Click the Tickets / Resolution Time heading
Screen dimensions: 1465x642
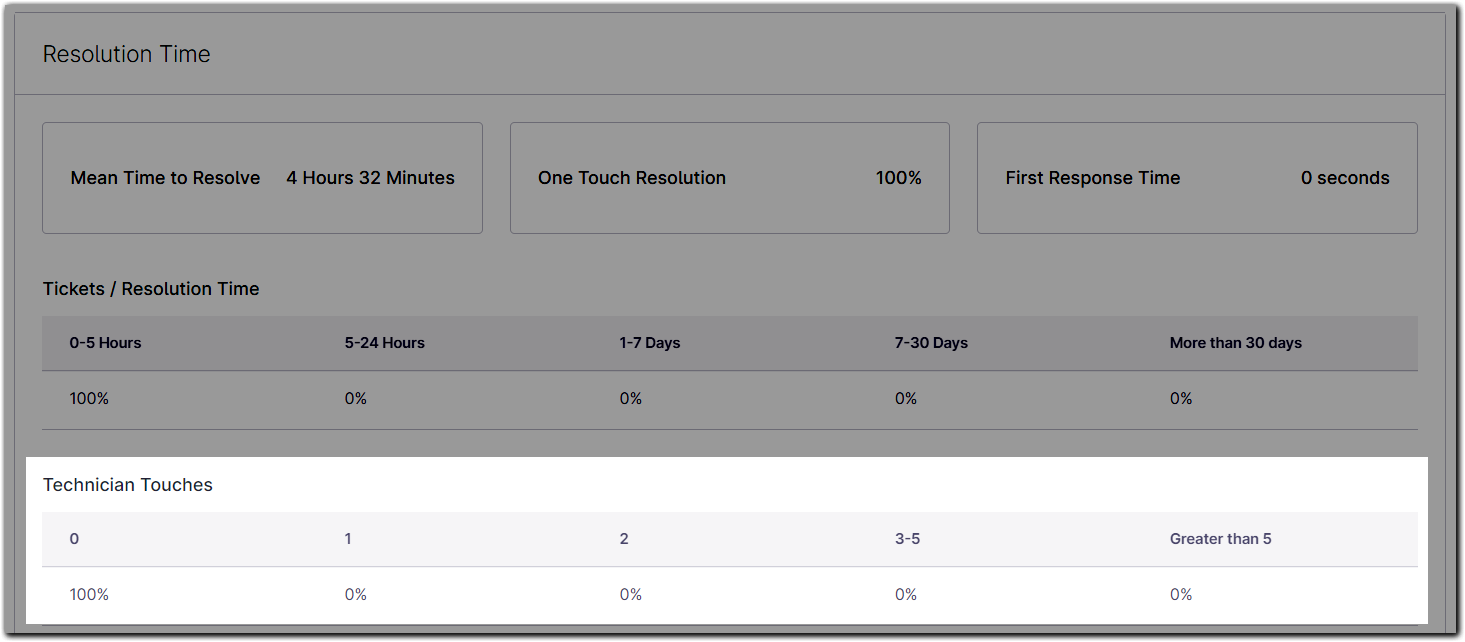150,288
